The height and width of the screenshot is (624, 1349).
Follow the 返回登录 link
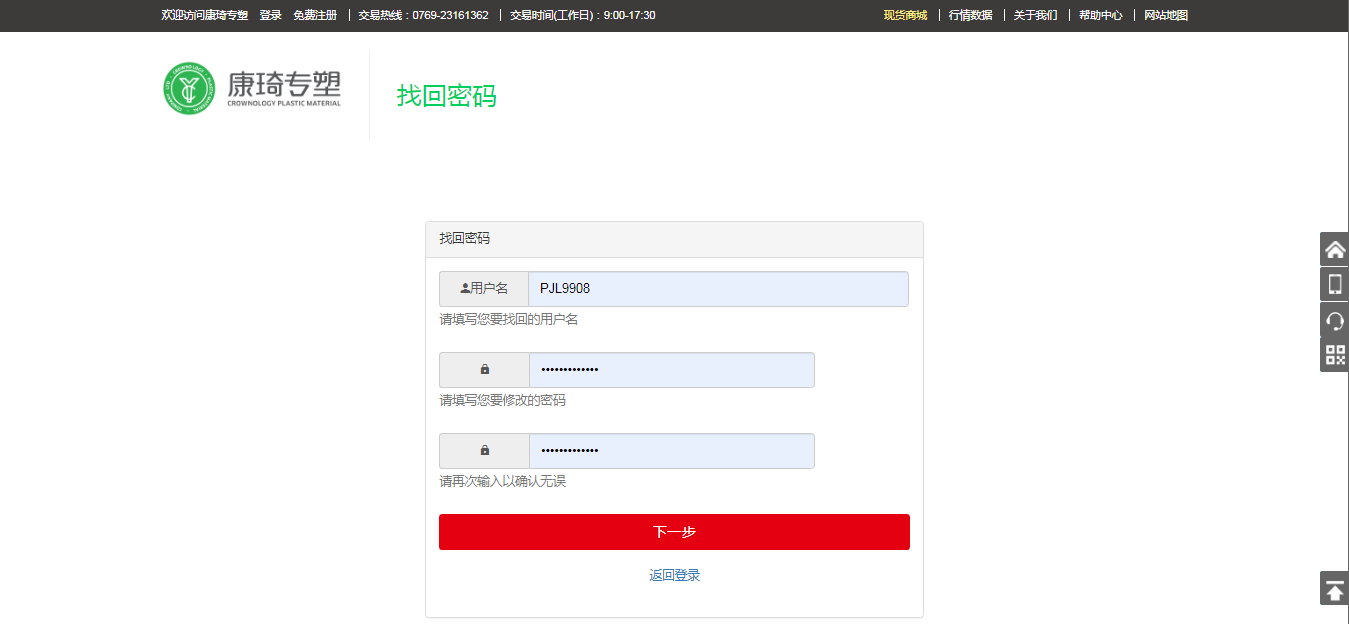pyautogui.click(x=674, y=575)
